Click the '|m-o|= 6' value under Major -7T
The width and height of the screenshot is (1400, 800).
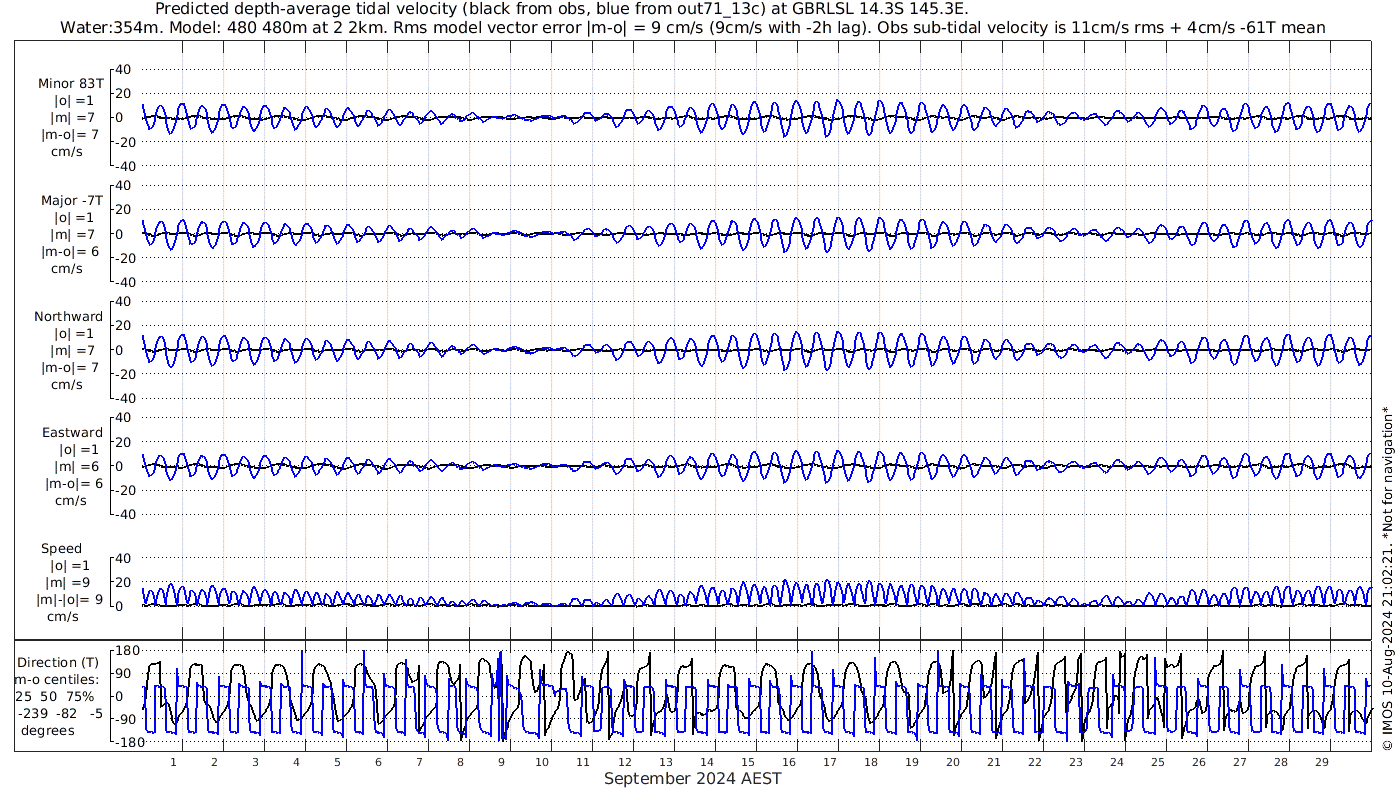point(69,251)
